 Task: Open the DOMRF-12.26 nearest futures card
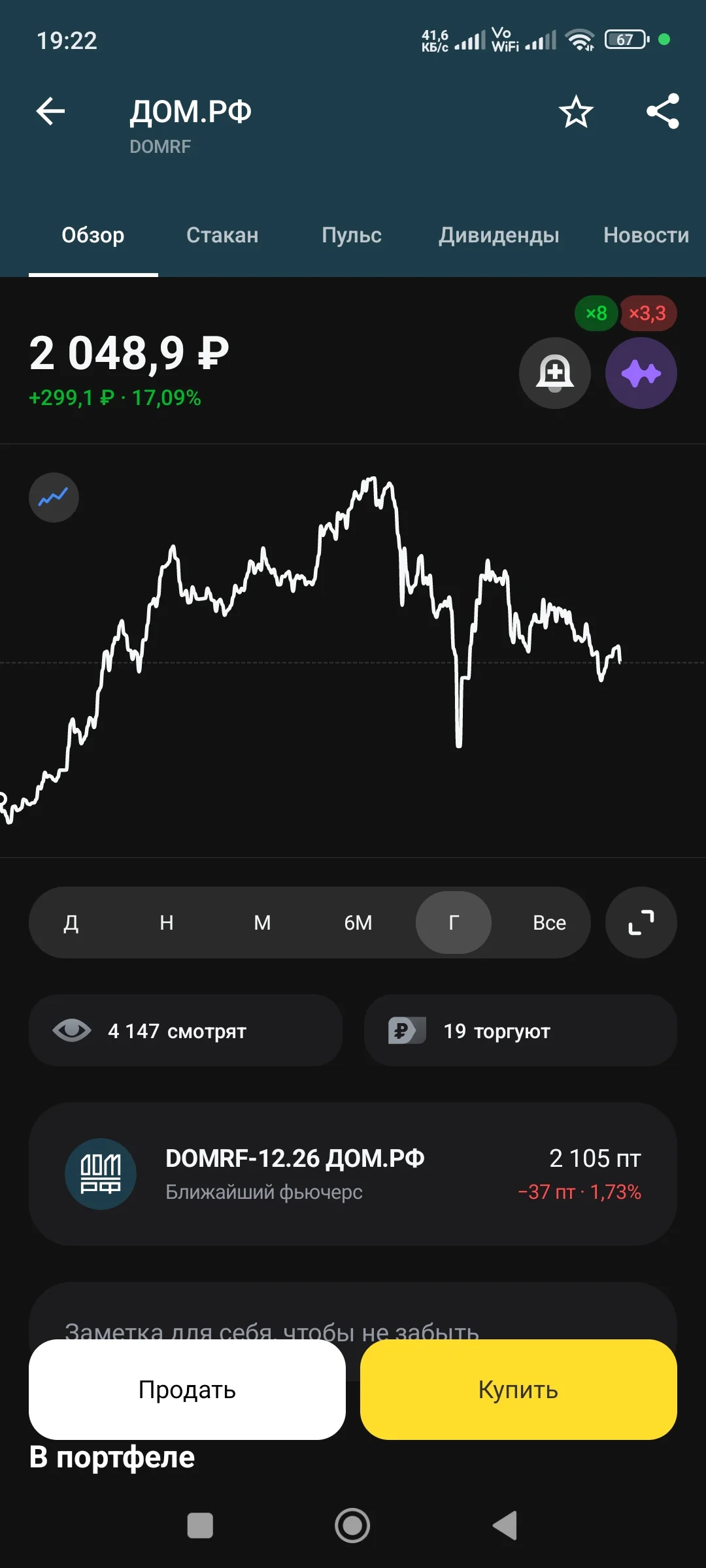(353, 1174)
